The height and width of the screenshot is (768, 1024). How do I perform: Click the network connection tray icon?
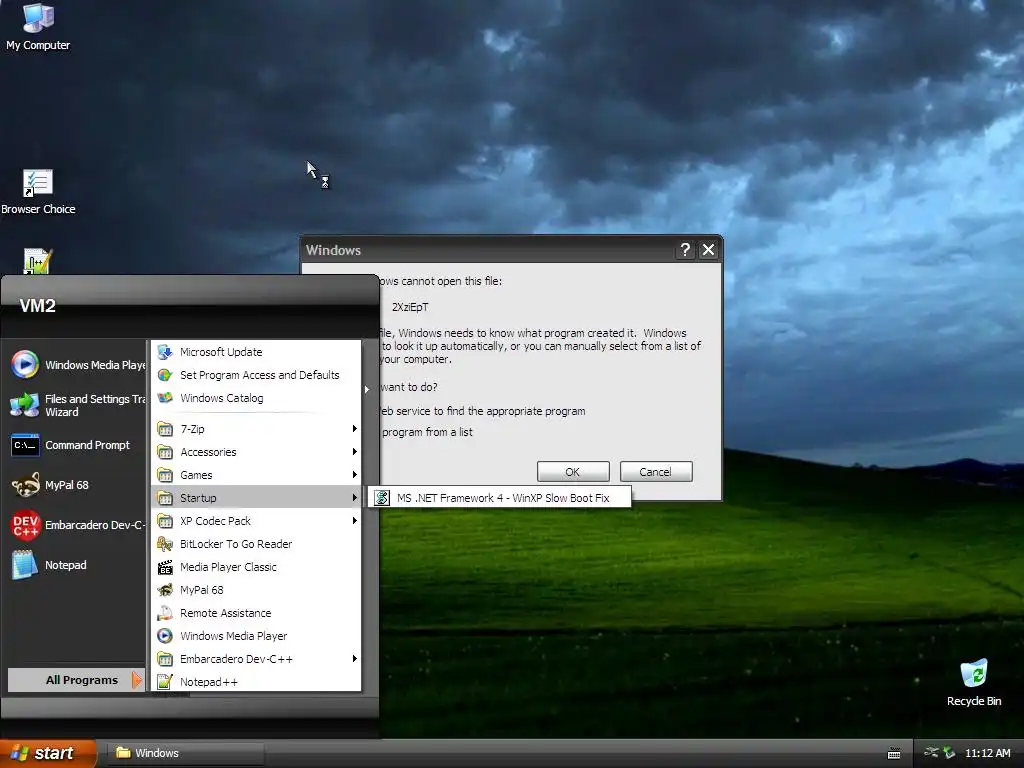[931, 753]
